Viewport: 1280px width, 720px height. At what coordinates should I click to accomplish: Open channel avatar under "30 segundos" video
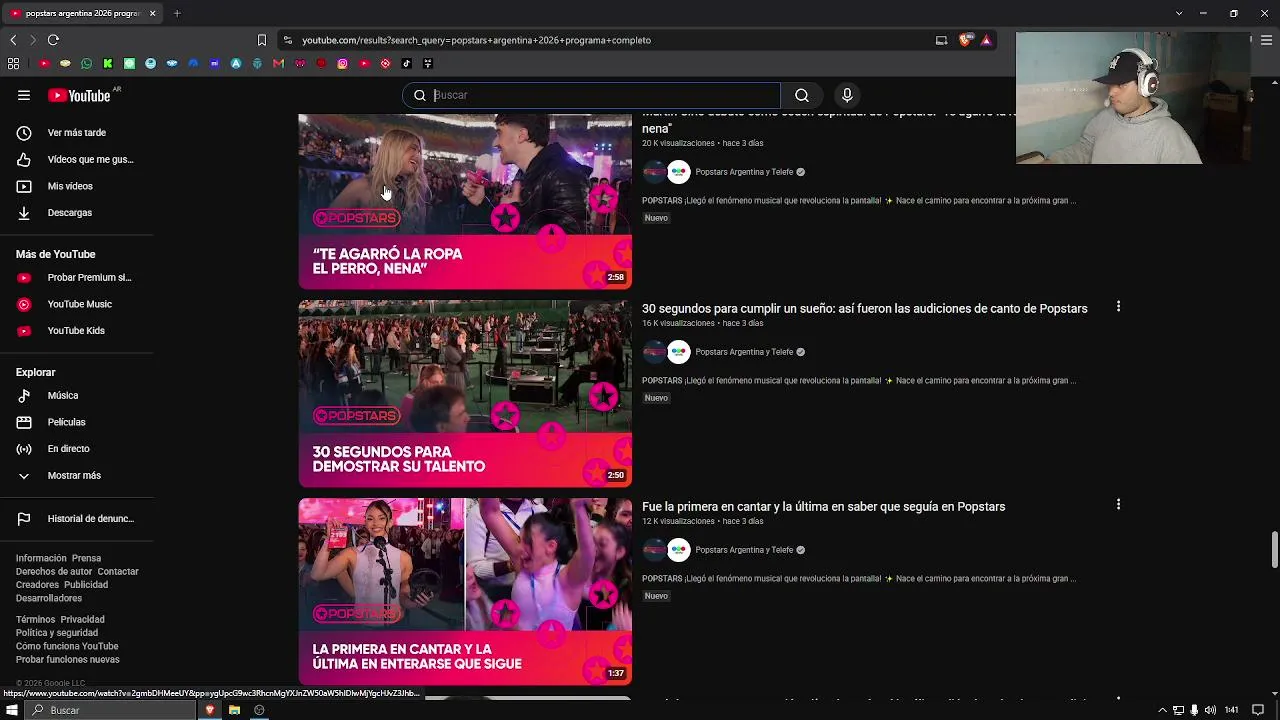[x=666, y=352]
